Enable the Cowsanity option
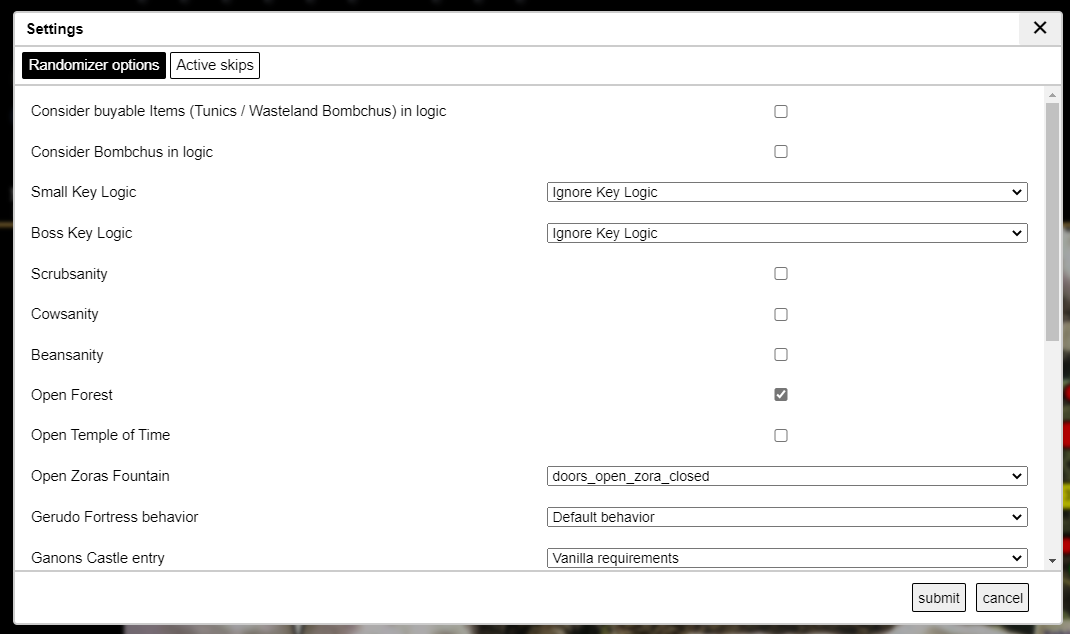1070x634 pixels. coord(781,314)
